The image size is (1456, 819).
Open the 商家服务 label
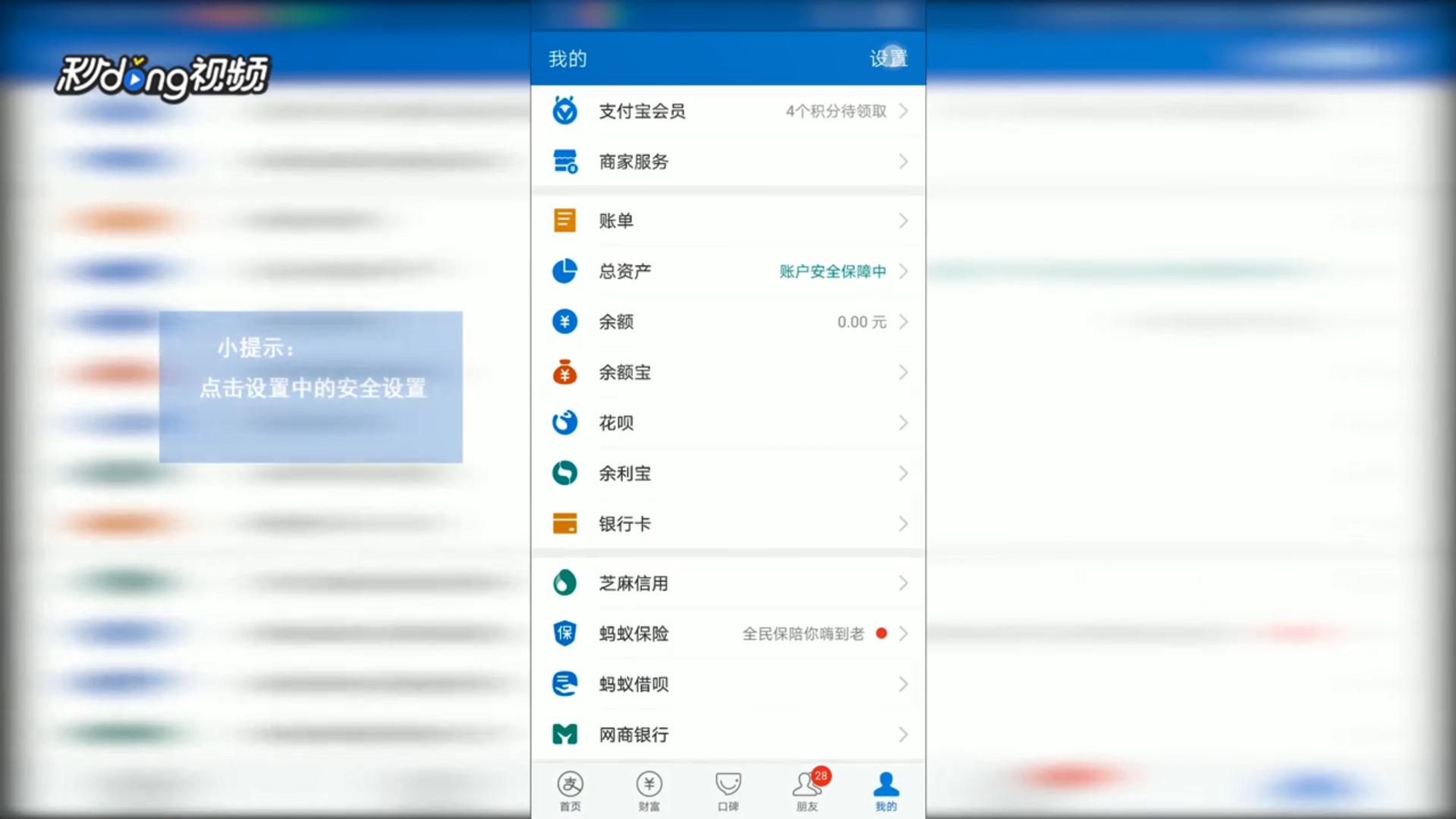634,162
